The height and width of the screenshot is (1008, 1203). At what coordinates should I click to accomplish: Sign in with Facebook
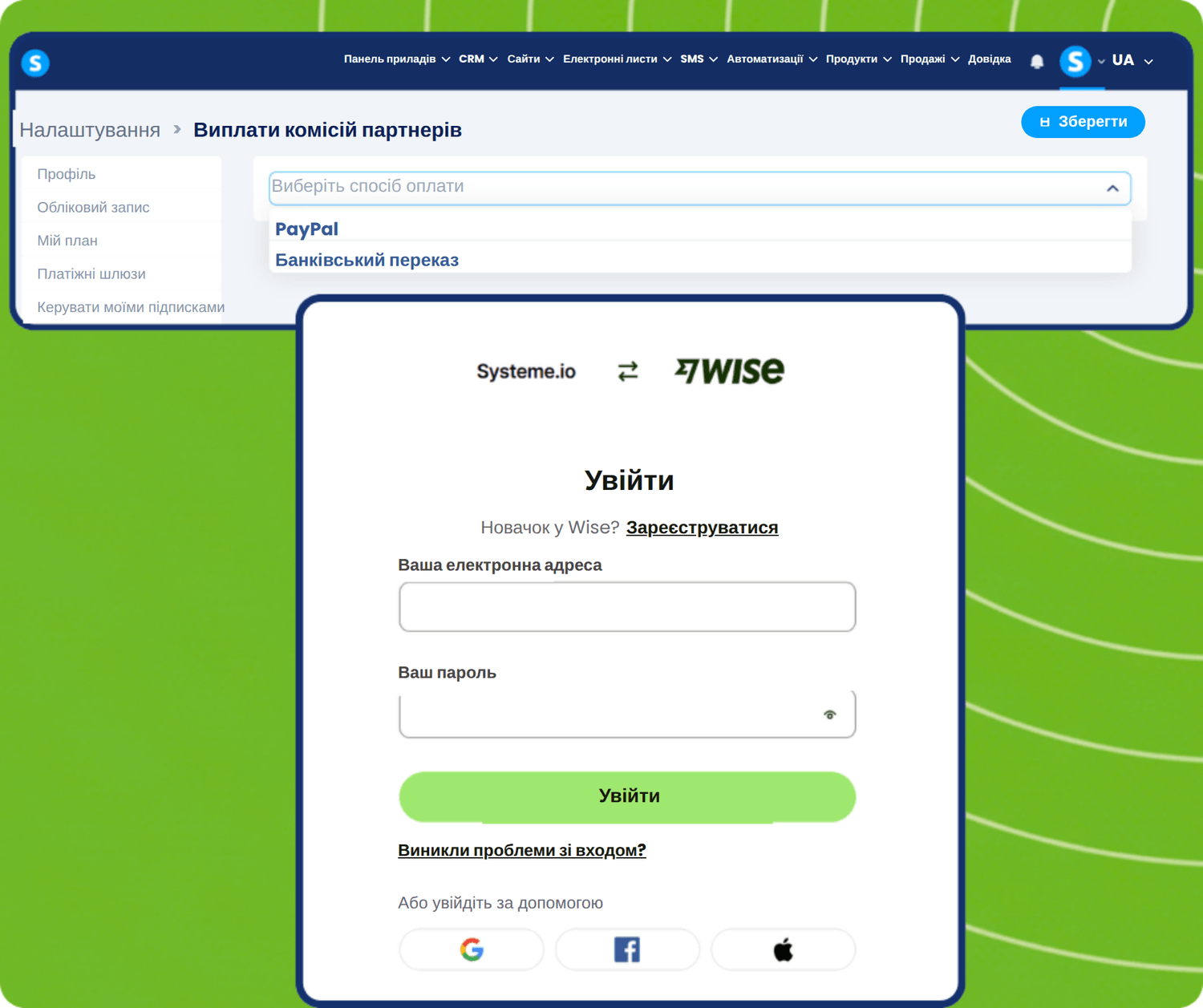click(x=627, y=949)
